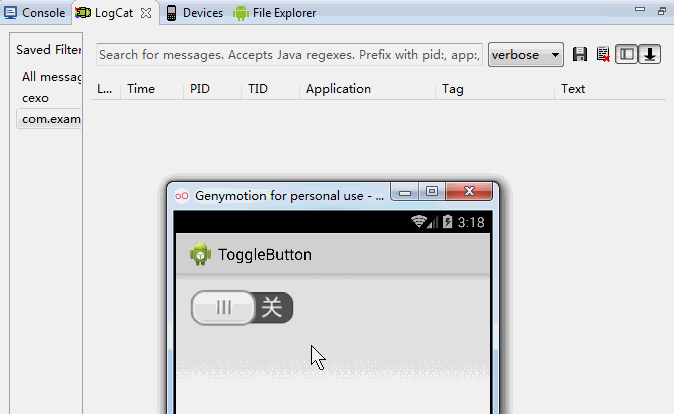Select the cexo saved filter
Screen dimensions: 674x414
35,98
